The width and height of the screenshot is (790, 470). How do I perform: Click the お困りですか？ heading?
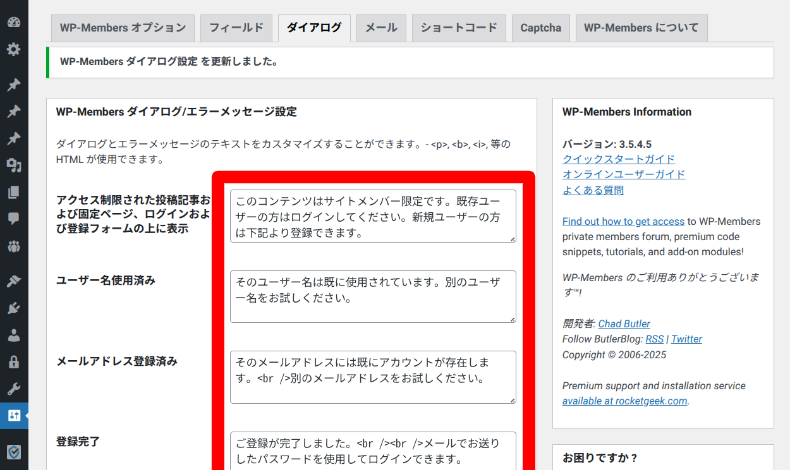point(600,458)
